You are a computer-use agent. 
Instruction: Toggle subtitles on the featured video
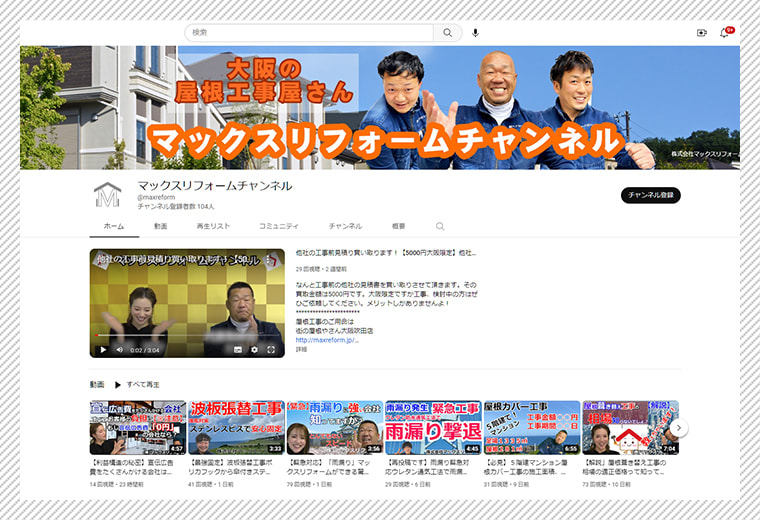click(238, 349)
